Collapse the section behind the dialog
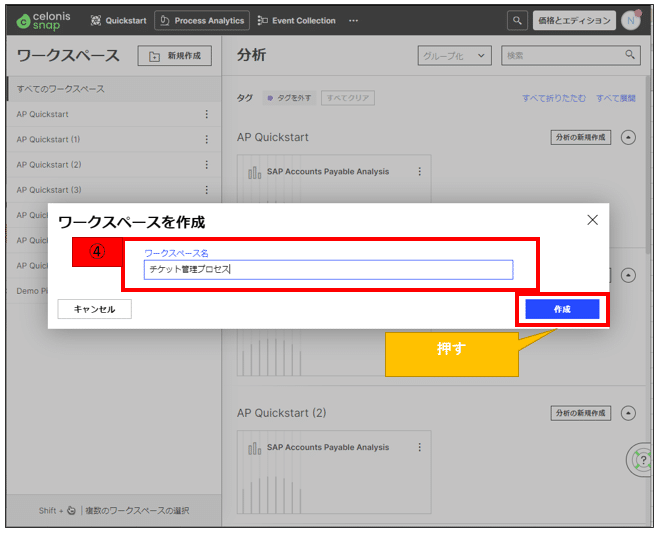 click(x=628, y=275)
